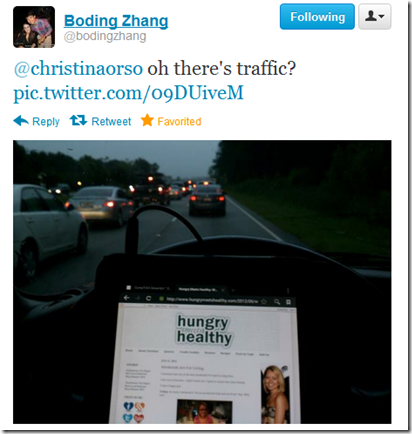Open the attached traffic photo
Screen dimensions: 412x434
(202, 282)
